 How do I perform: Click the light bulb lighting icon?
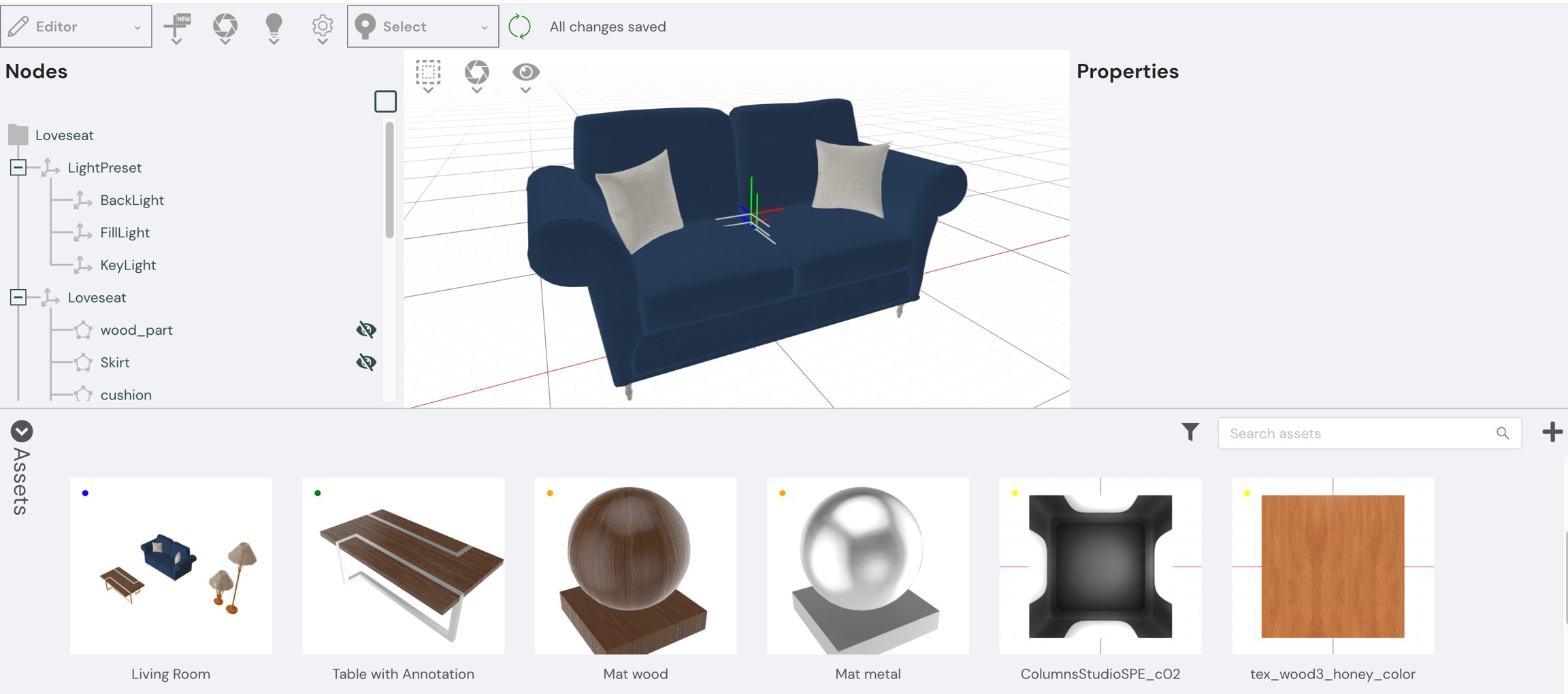tap(274, 27)
